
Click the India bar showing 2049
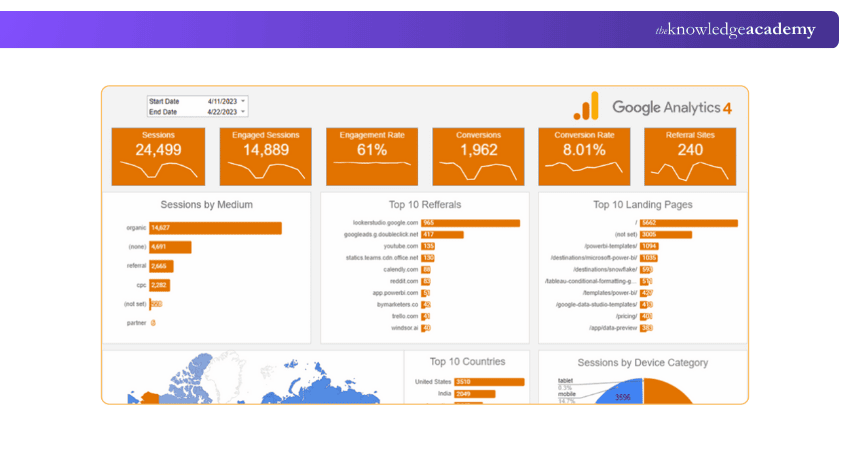tap(475, 394)
